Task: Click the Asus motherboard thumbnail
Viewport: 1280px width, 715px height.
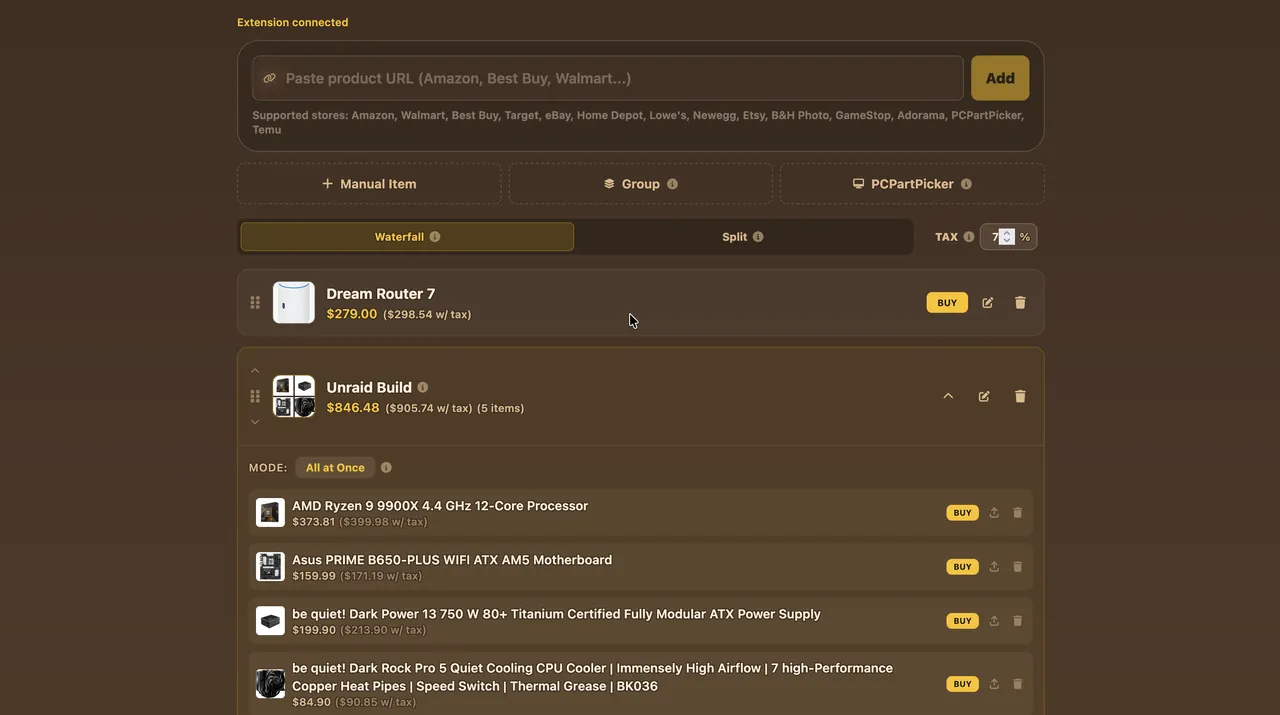Action: tap(270, 567)
